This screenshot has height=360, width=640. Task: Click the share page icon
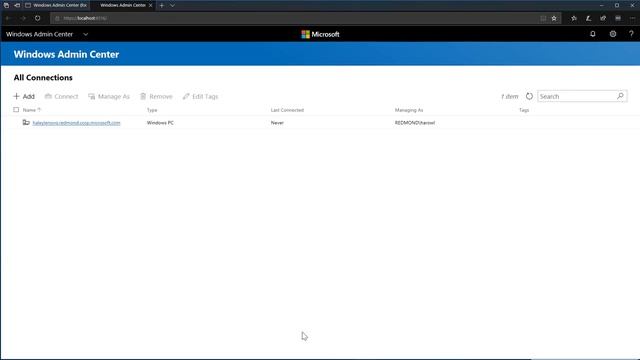click(x=603, y=18)
